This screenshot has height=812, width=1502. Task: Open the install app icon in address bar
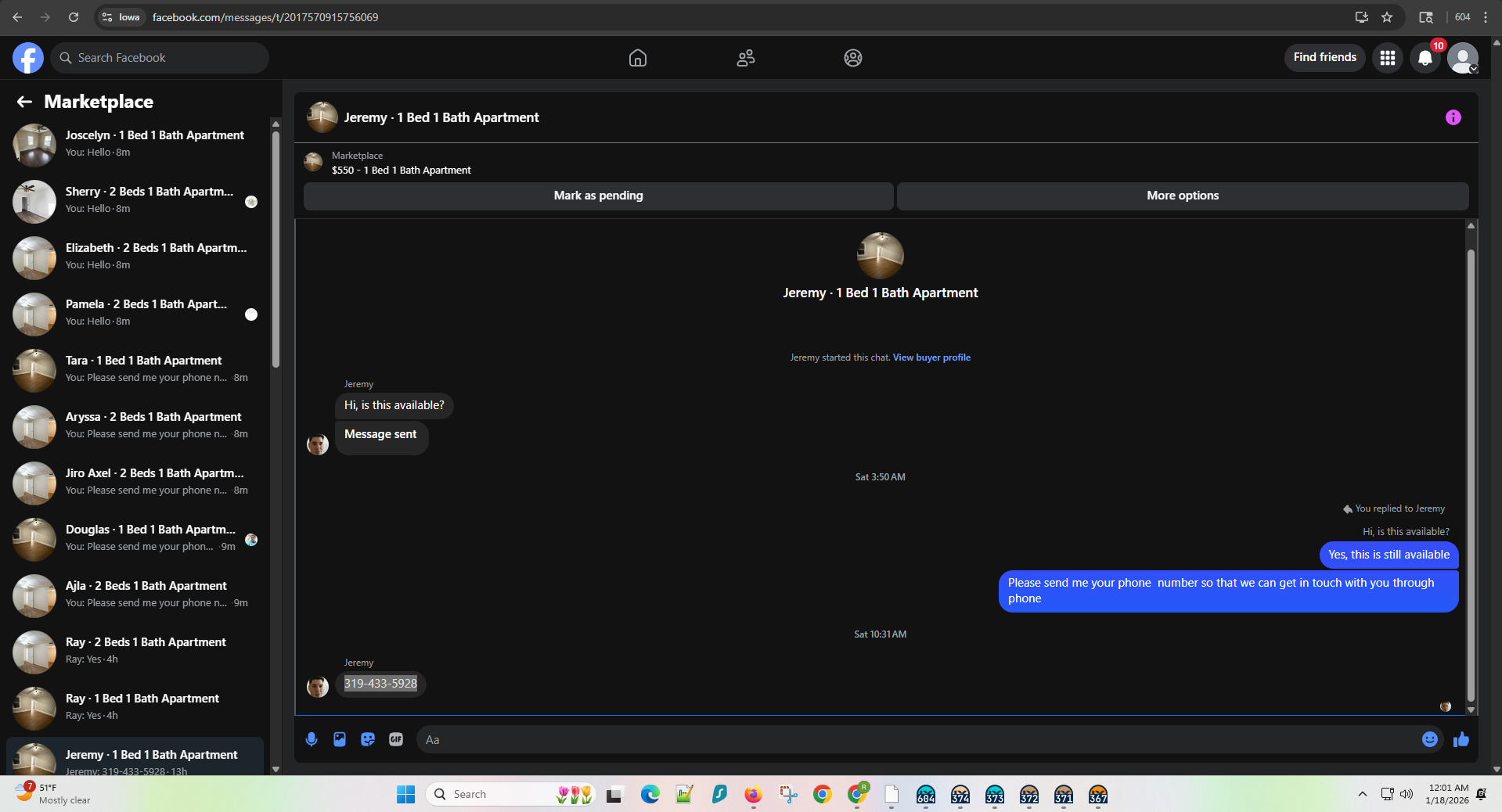(x=1362, y=17)
